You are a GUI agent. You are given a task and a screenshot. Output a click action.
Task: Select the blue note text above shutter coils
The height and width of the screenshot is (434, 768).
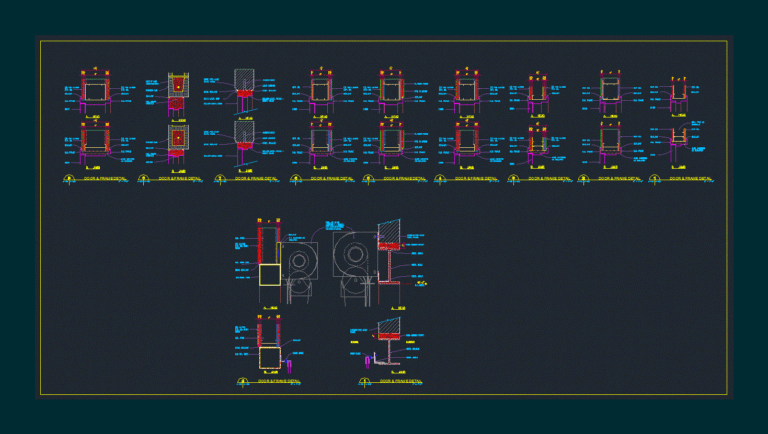335,226
